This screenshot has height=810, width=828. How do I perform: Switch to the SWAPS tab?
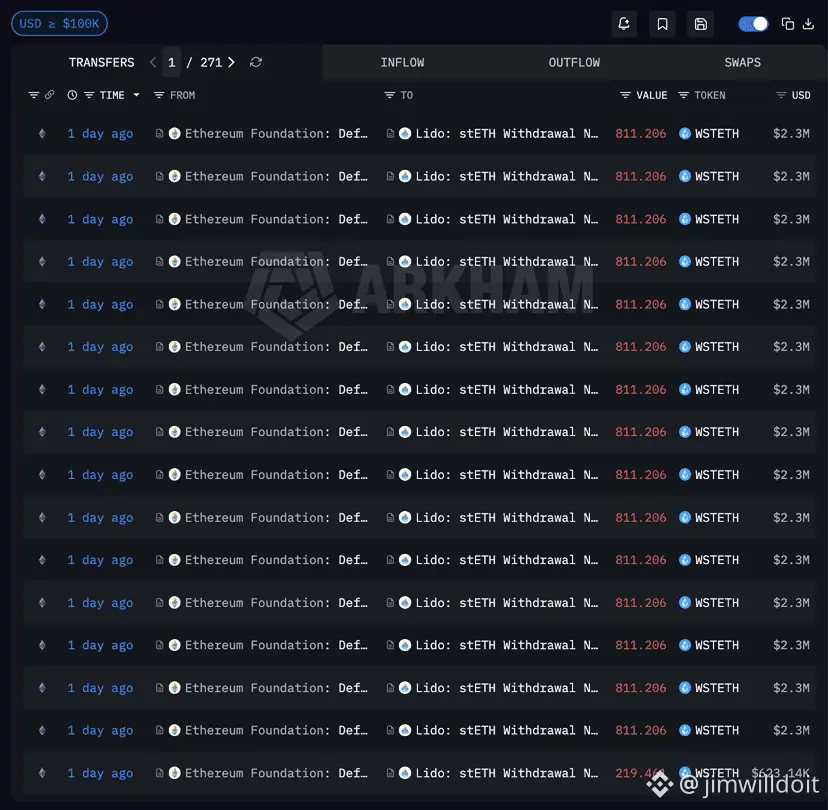[x=742, y=62]
